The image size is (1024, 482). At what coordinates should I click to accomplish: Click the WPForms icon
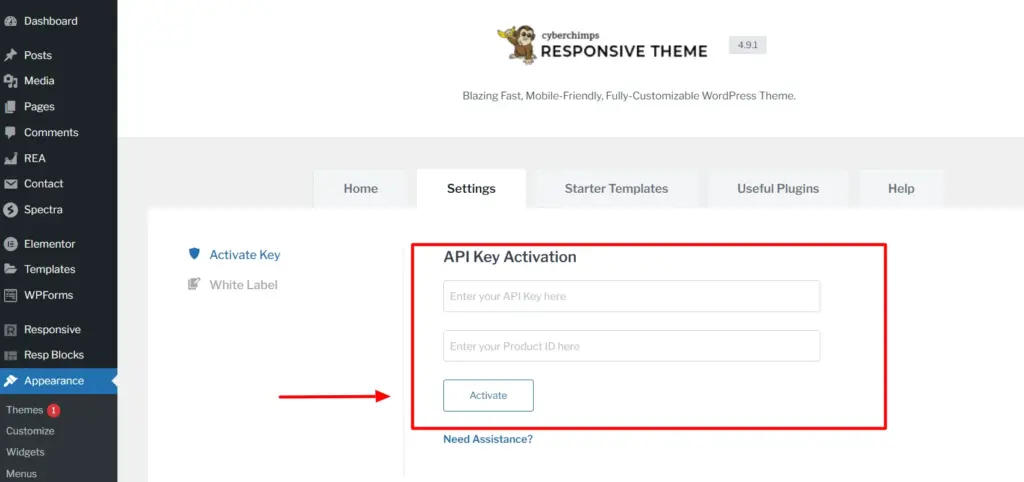click(x=10, y=295)
